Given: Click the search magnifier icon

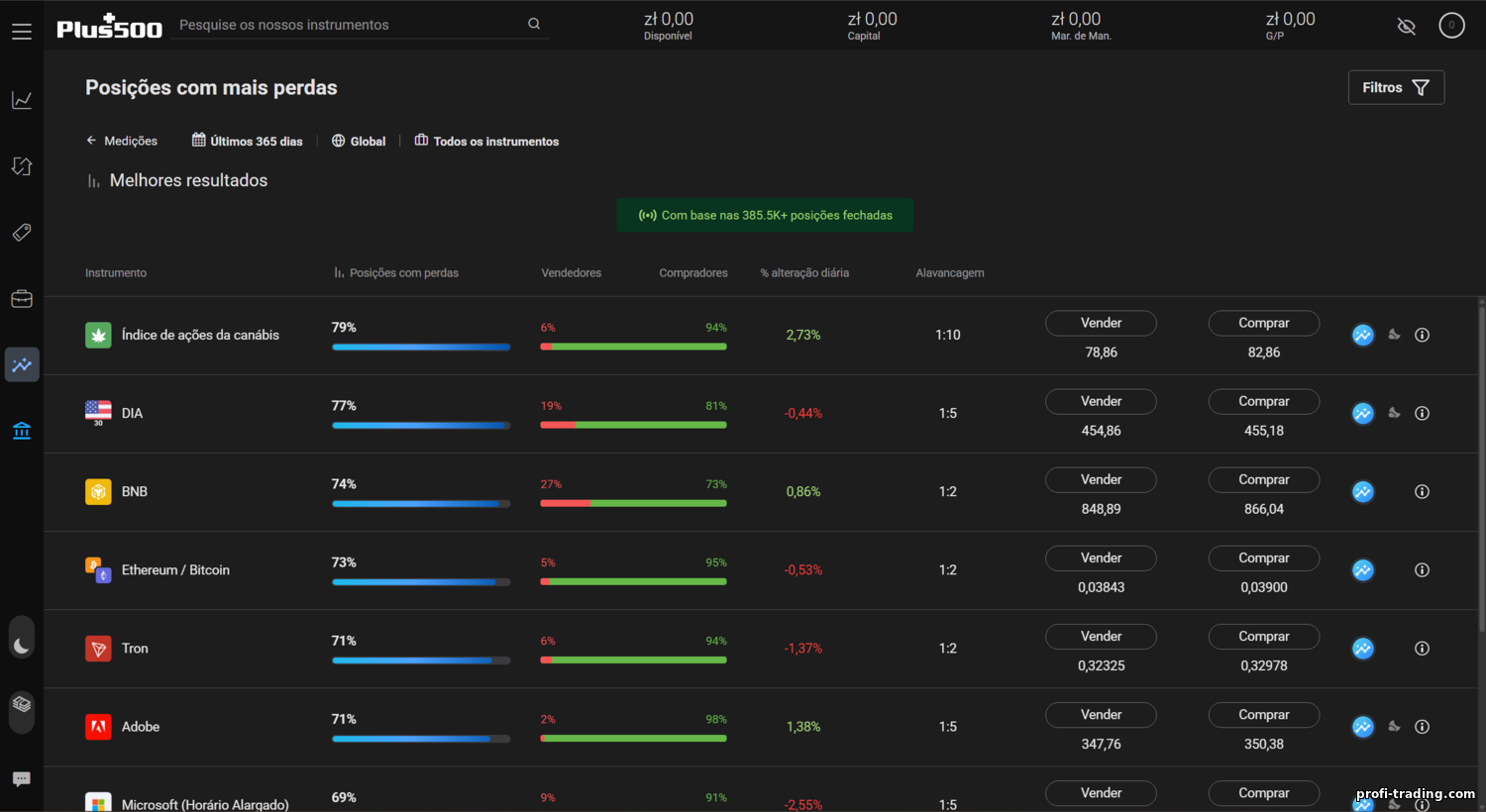Looking at the screenshot, I should (534, 24).
